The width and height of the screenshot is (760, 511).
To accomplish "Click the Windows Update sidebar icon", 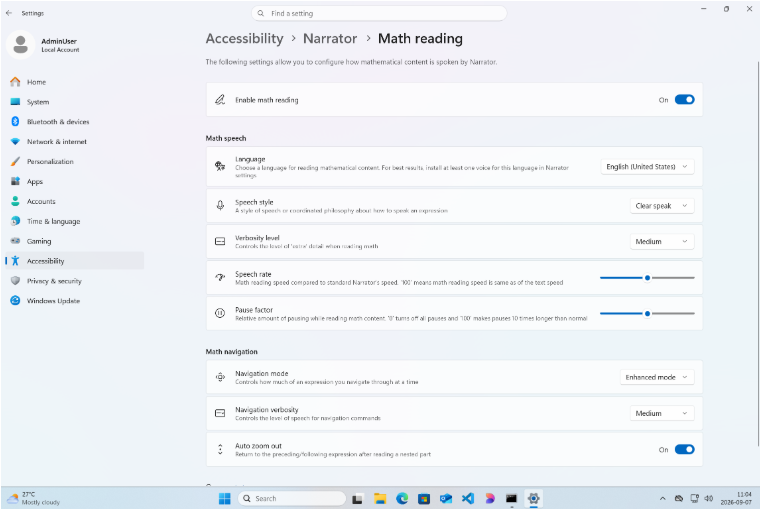I will [15, 301].
